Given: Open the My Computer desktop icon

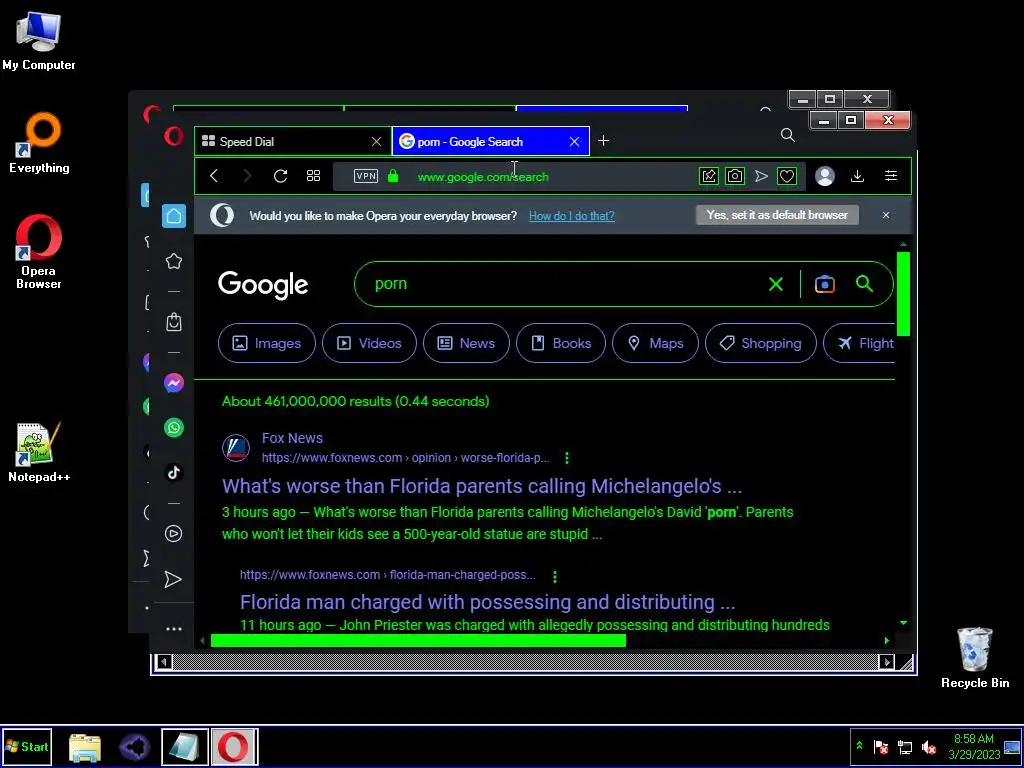Looking at the screenshot, I should 39,40.
